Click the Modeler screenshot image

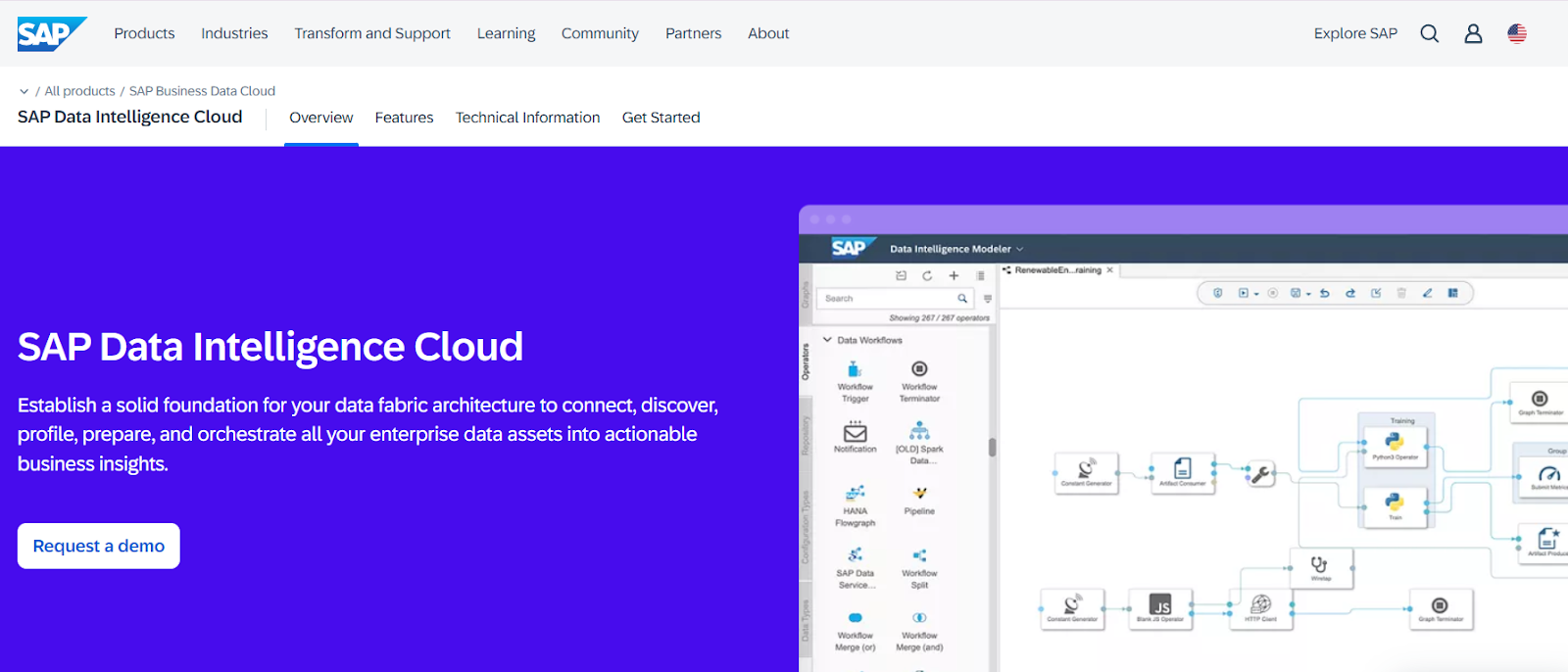tap(1183, 439)
